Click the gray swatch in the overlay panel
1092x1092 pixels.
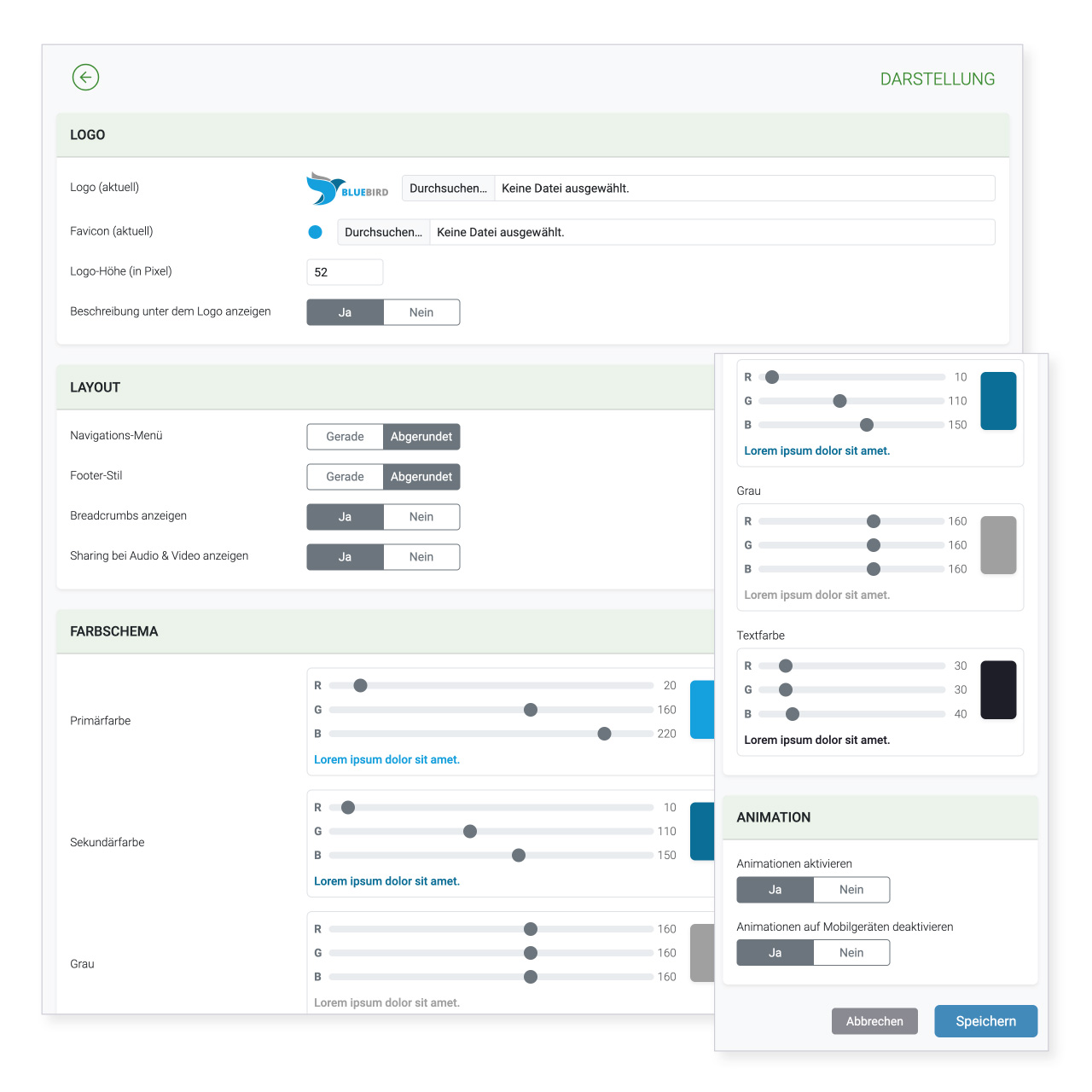click(998, 545)
